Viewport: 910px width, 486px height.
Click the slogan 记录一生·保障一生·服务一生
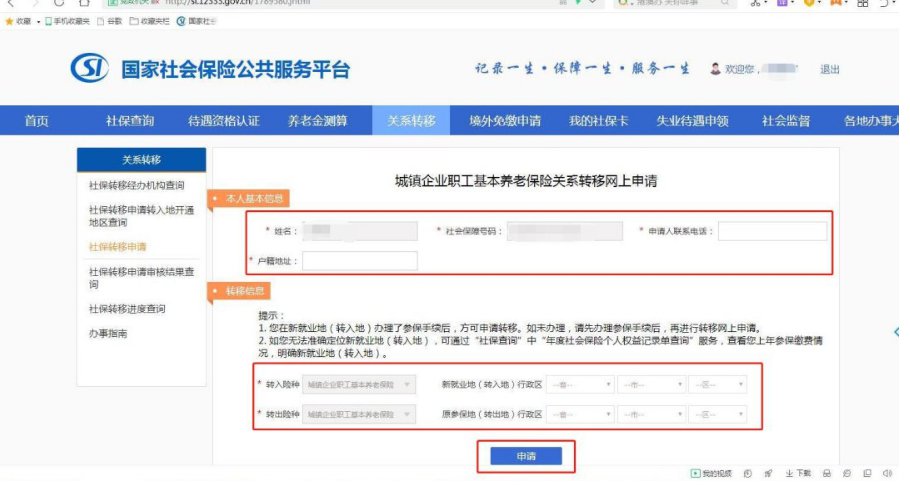[x=582, y=69]
